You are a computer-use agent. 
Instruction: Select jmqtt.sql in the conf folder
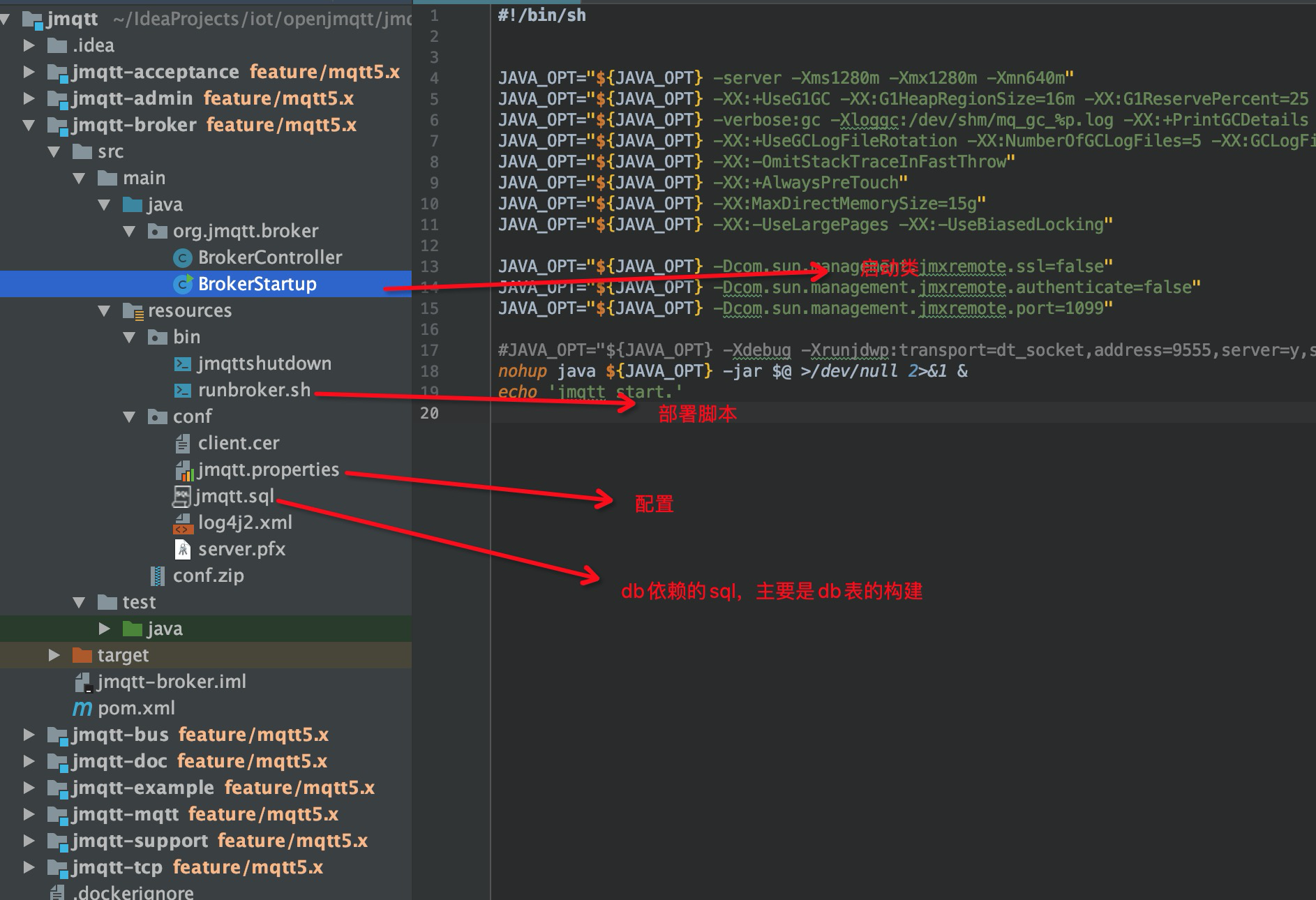coord(206,497)
